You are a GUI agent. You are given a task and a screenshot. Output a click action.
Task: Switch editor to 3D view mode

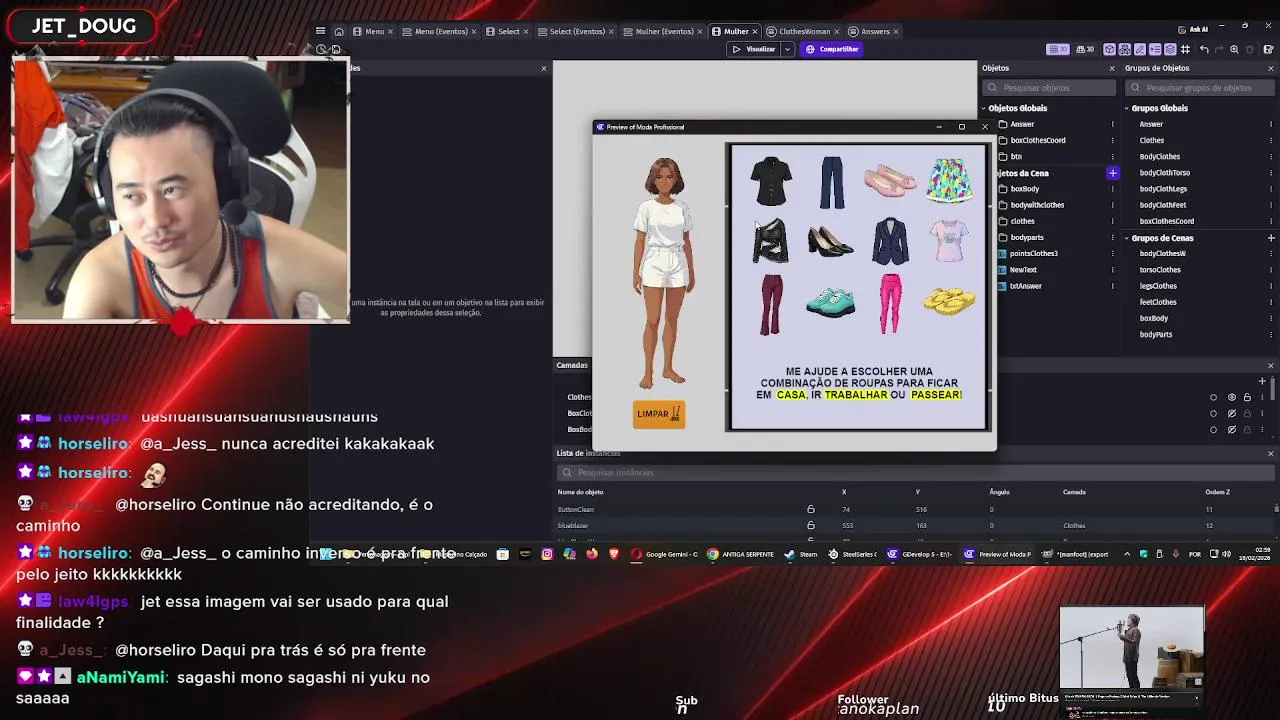point(1085,49)
